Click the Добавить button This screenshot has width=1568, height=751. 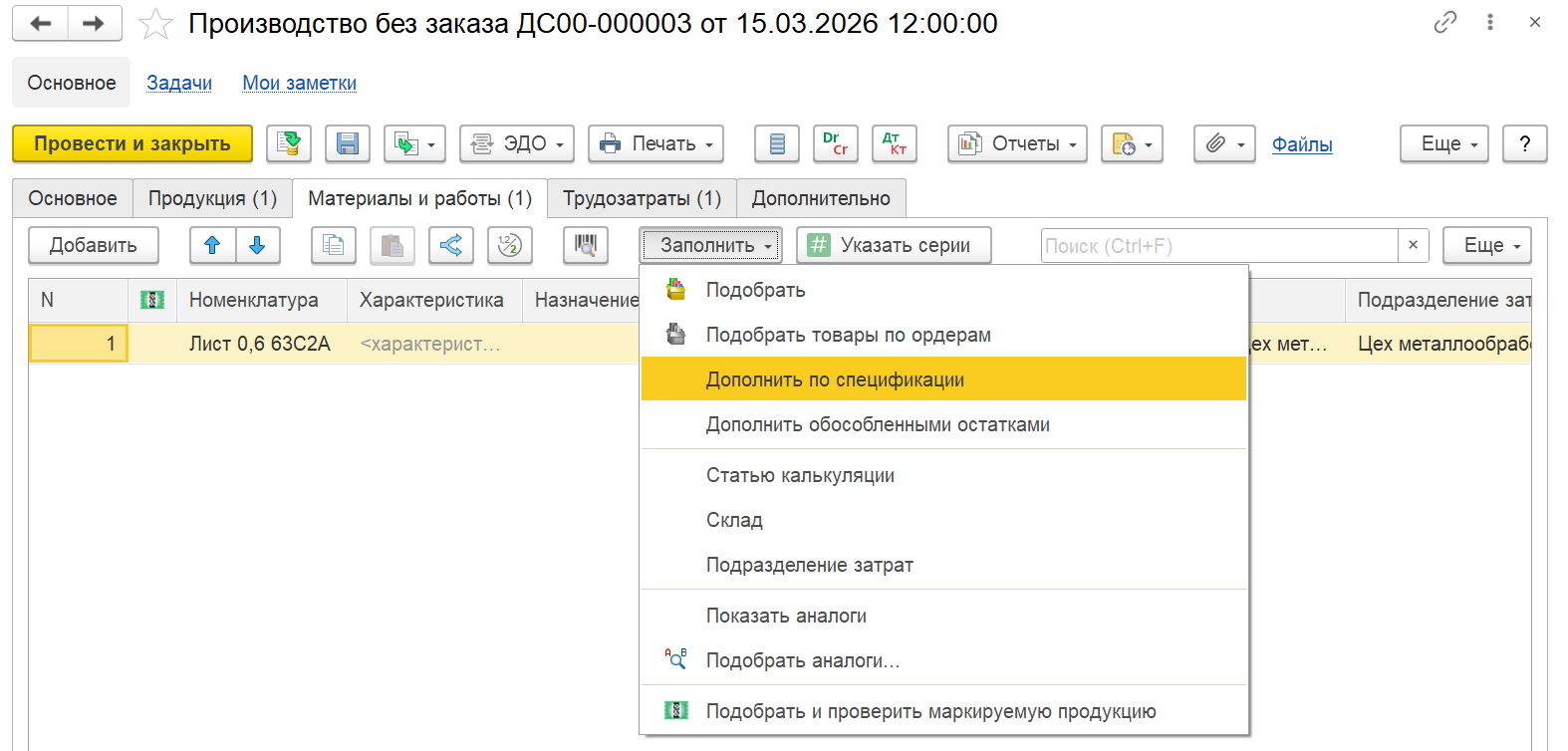click(x=94, y=245)
